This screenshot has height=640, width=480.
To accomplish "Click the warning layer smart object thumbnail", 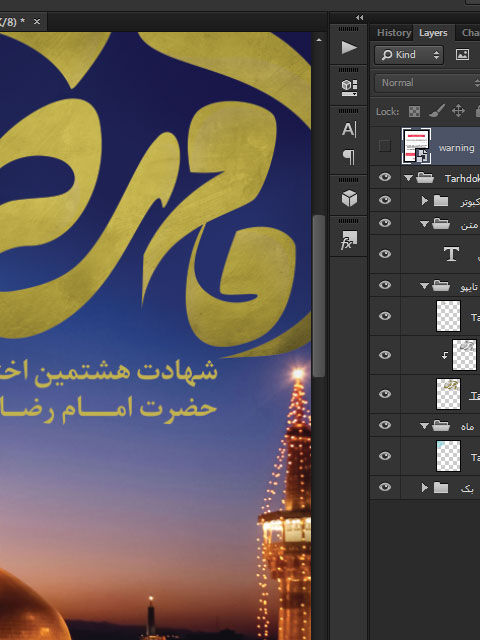I will [416, 146].
